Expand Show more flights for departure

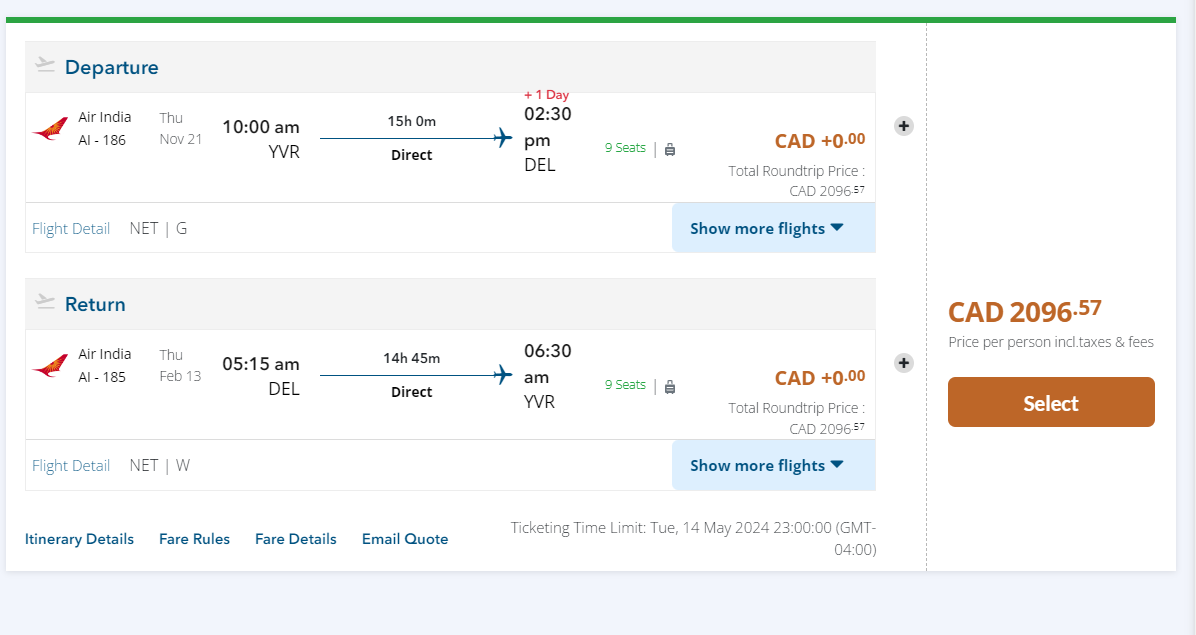point(767,228)
